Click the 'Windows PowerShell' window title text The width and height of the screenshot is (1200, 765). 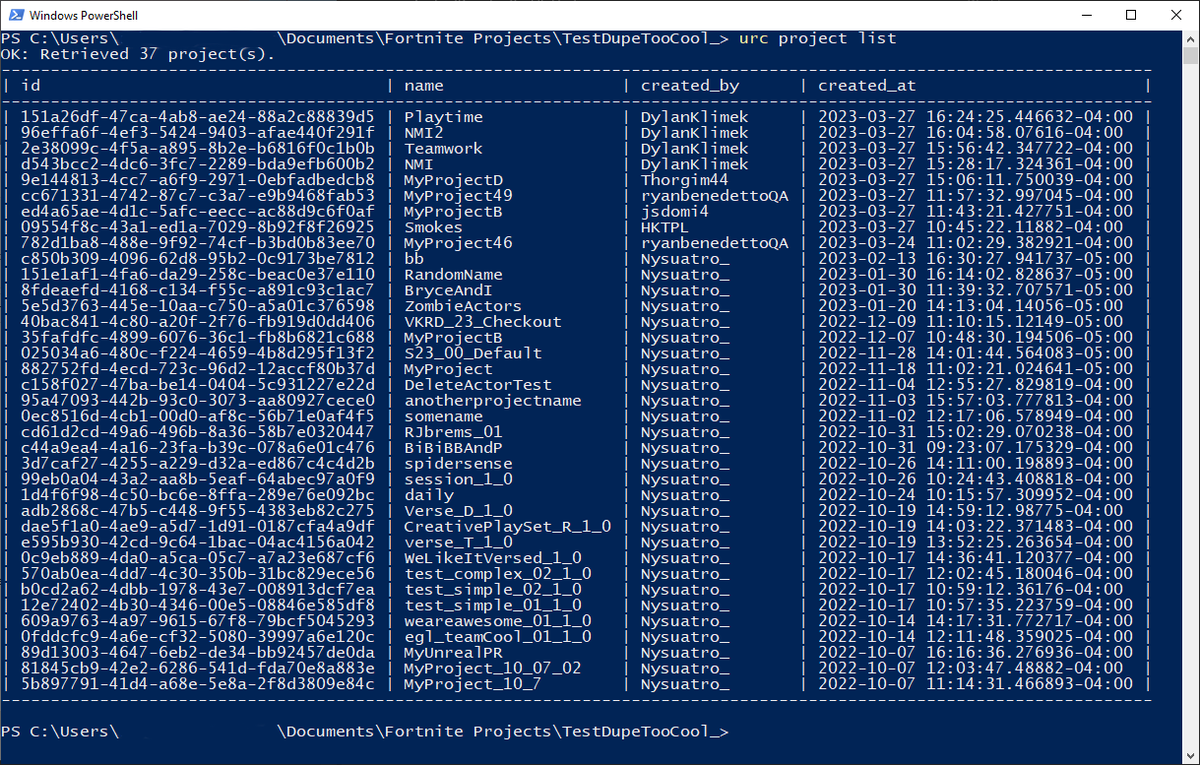[84, 16]
